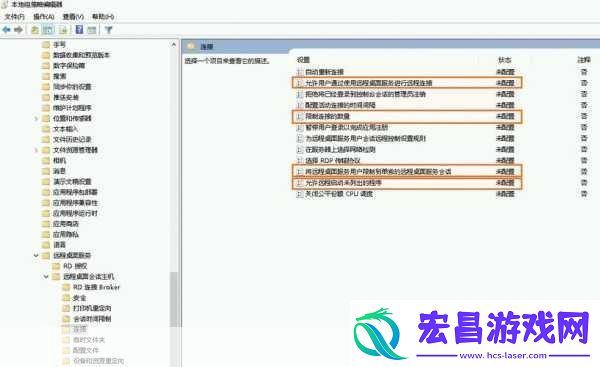
Task: Click the folder icon beside 手写
Action: click(x=46, y=44)
